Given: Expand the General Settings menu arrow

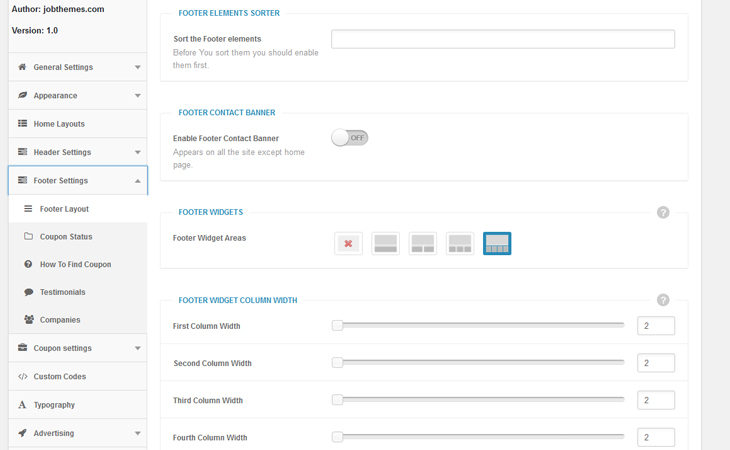Looking at the screenshot, I should (x=137, y=68).
